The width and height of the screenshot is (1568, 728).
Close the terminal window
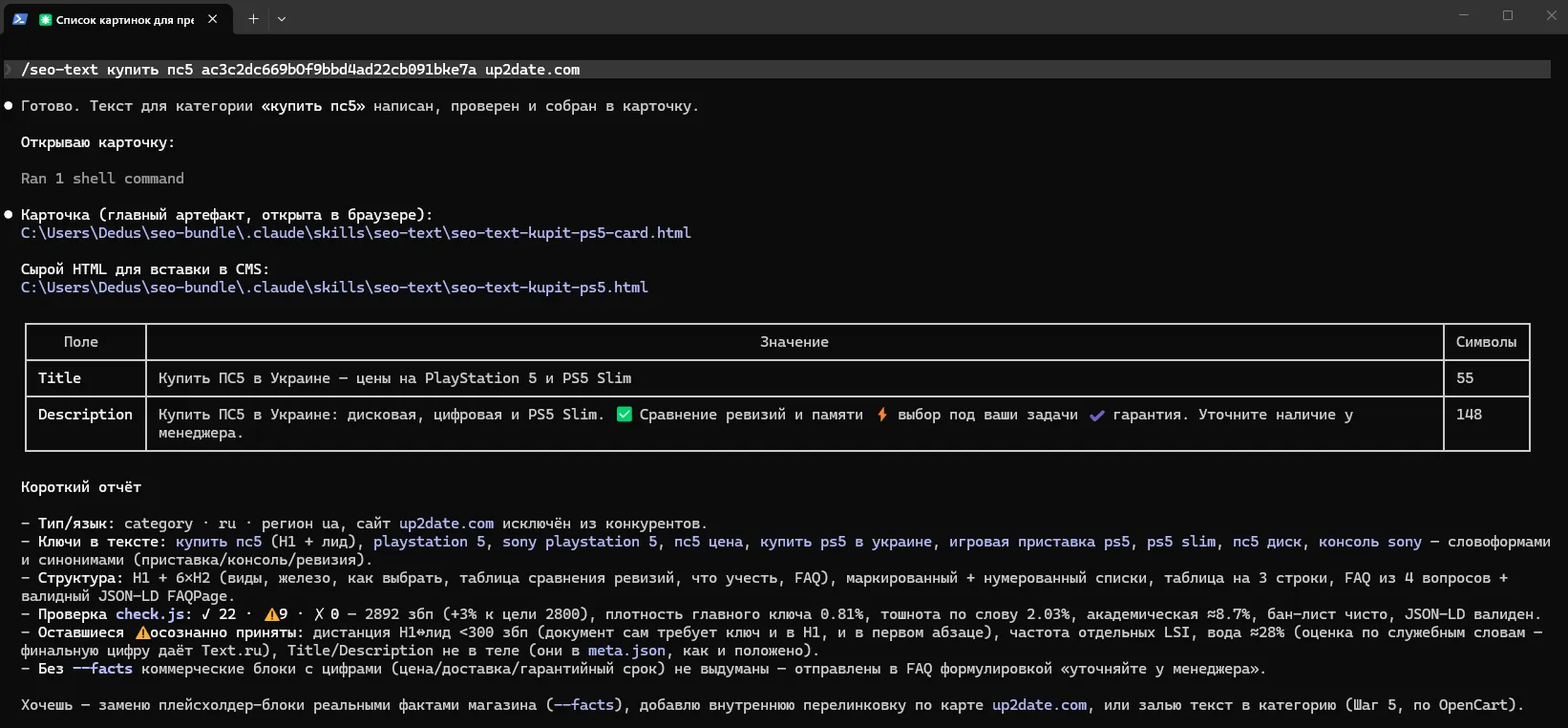tap(1551, 15)
